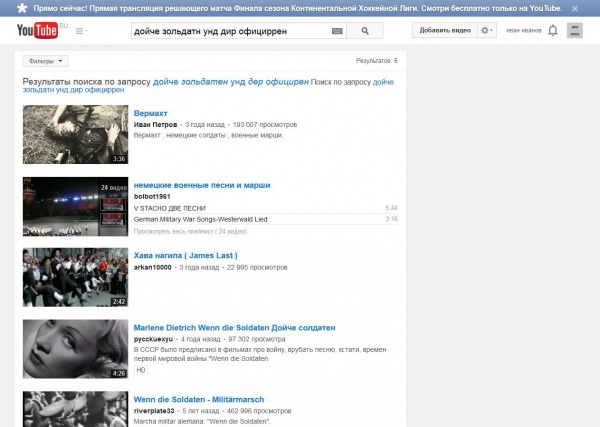Open the Militärmarsch video thumbnail
The height and width of the screenshot is (427, 600).
click(x=75, y=409)
